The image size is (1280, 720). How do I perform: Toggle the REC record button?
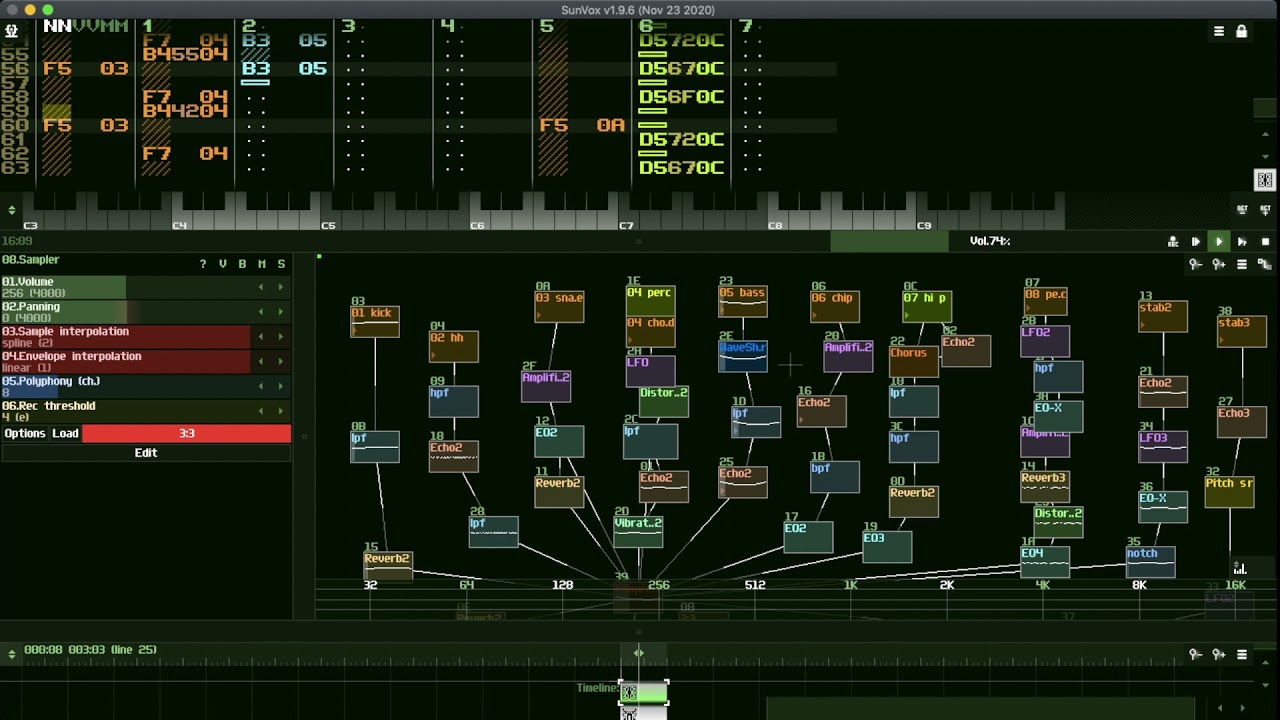point(1172,242)
